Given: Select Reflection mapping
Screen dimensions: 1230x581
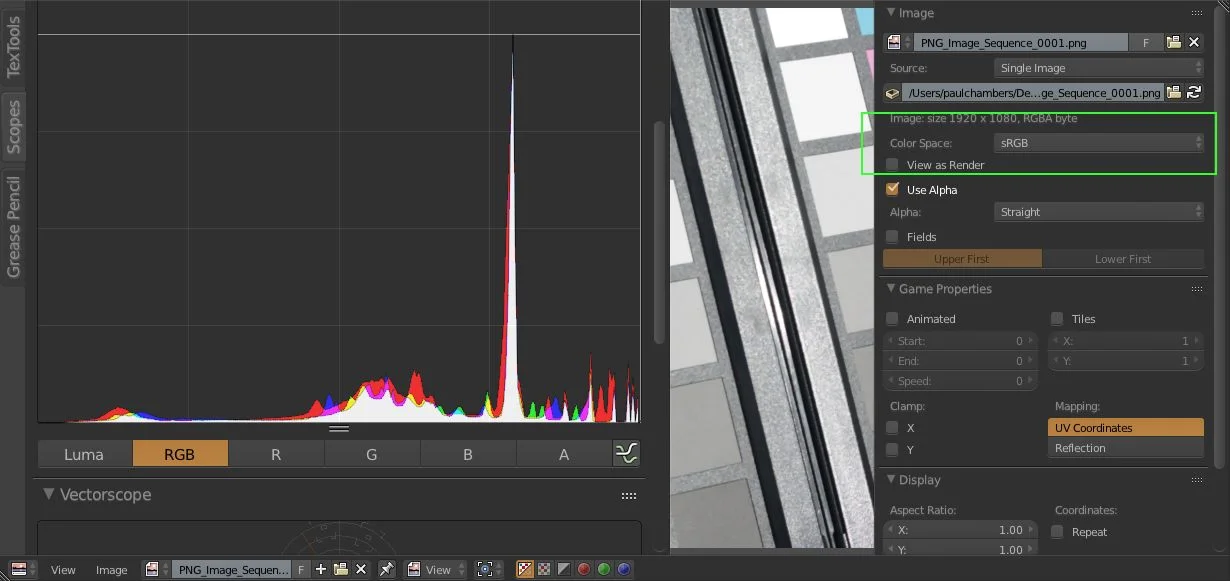Looking at the screenshot, I should click(x=1126, y=448).
